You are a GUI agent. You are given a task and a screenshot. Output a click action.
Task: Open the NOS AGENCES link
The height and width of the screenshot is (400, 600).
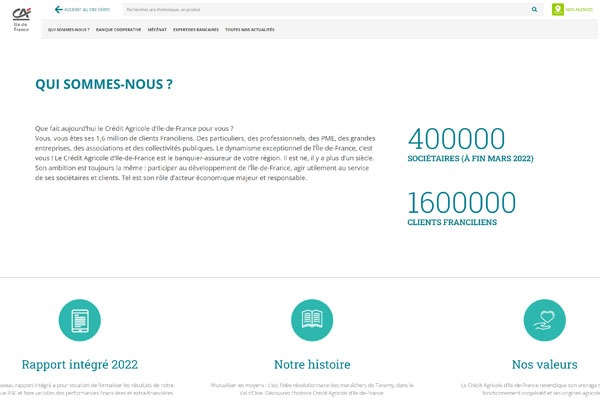[x=579, y=10]
